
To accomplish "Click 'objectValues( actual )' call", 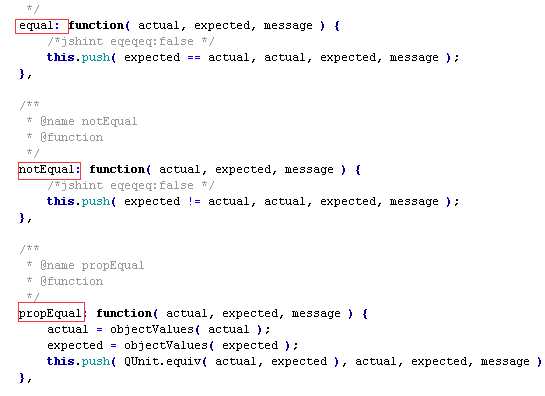I will [190, 330].
